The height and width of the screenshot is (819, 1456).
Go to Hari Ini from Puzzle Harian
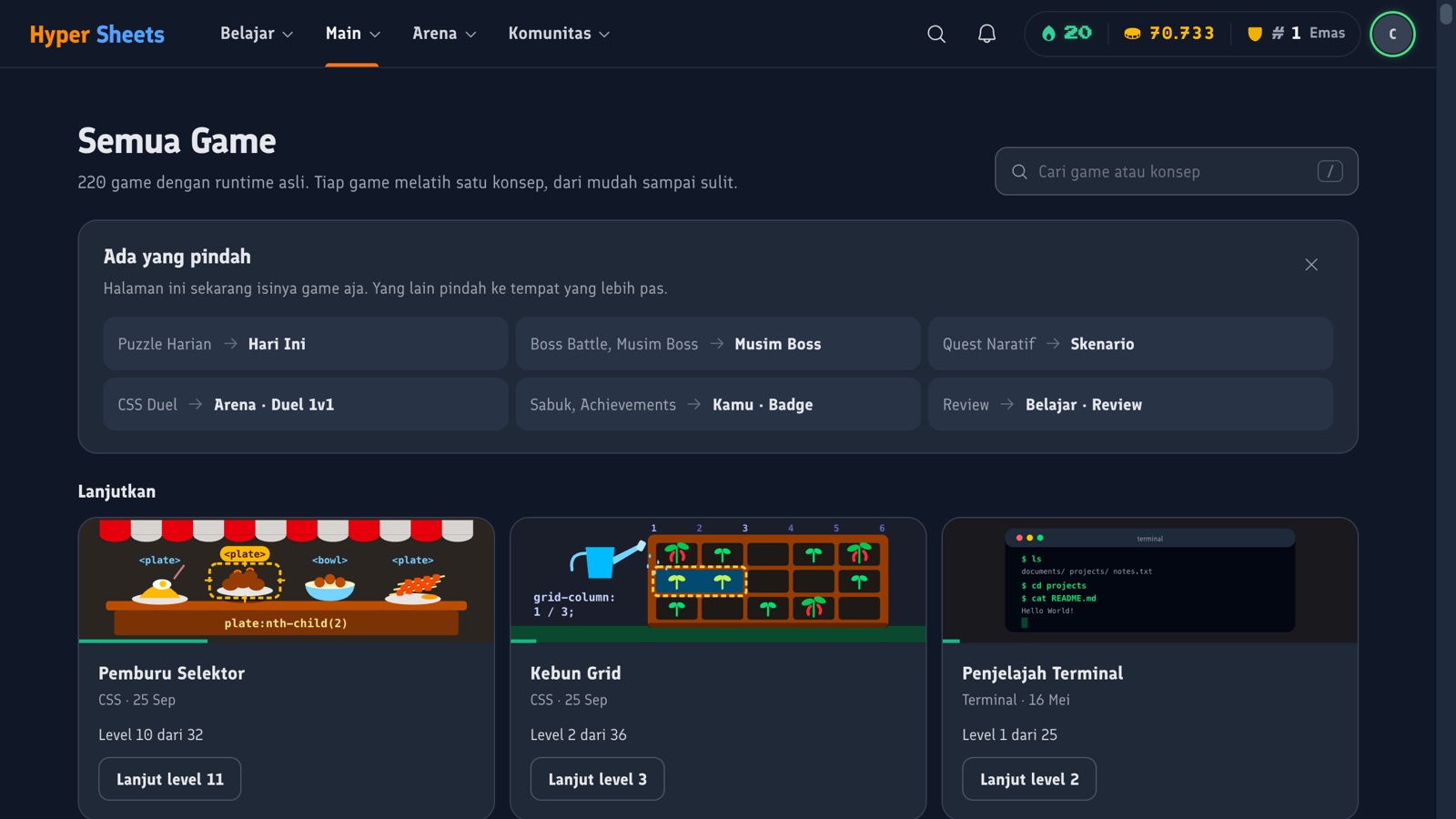click(x=306, y=343)
